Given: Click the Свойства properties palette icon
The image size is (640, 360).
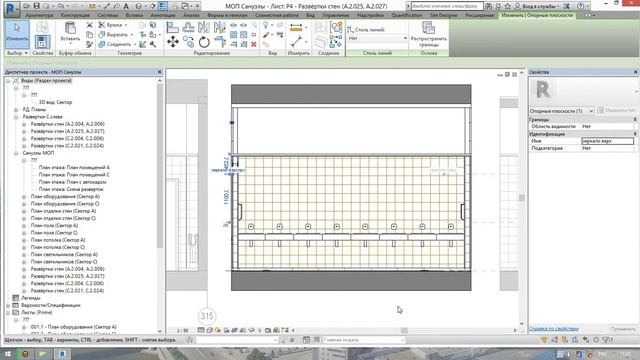Looking at the screenshot, I should tap(42, 42).
